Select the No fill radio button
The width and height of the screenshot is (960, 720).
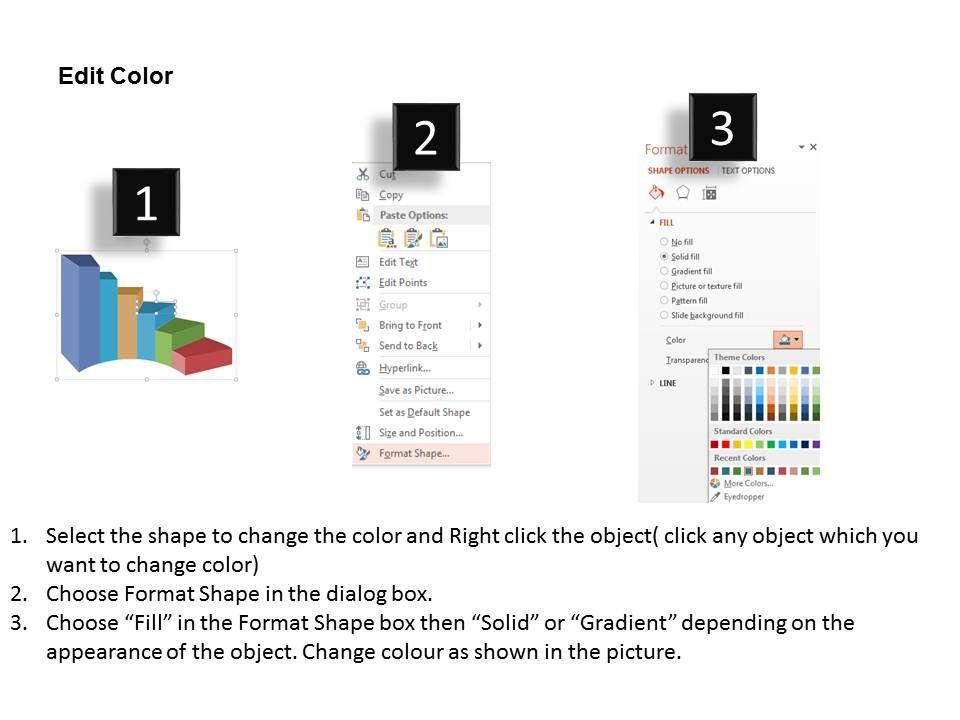click(664, 242)
